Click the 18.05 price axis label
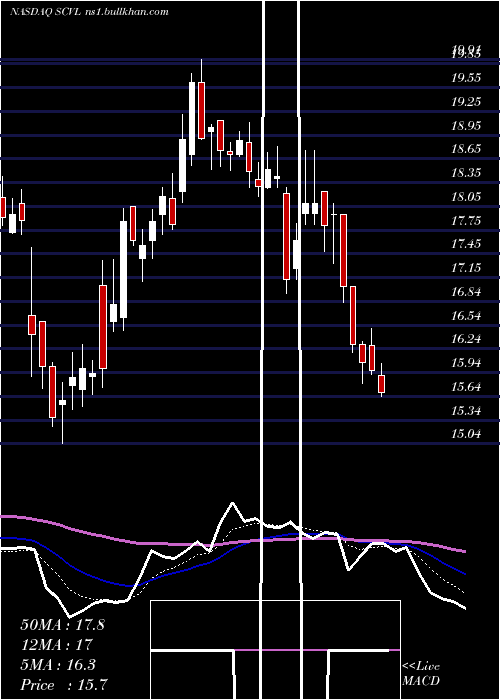The image size is (500, 700). [x=466, y=196]
